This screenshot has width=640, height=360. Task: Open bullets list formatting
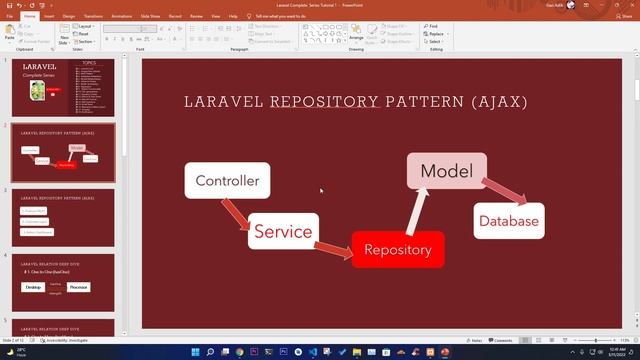tap(193, 29)
